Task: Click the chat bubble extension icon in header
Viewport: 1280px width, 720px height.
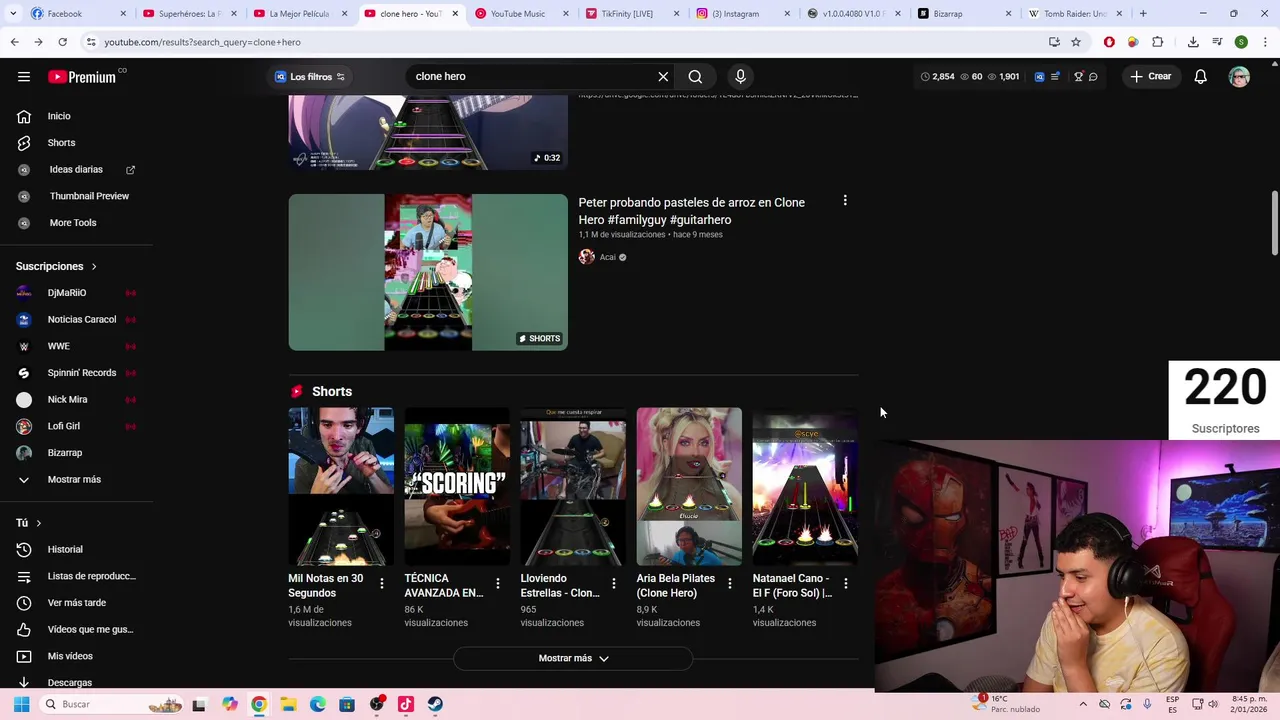Action: click(x=1093, y=76)
